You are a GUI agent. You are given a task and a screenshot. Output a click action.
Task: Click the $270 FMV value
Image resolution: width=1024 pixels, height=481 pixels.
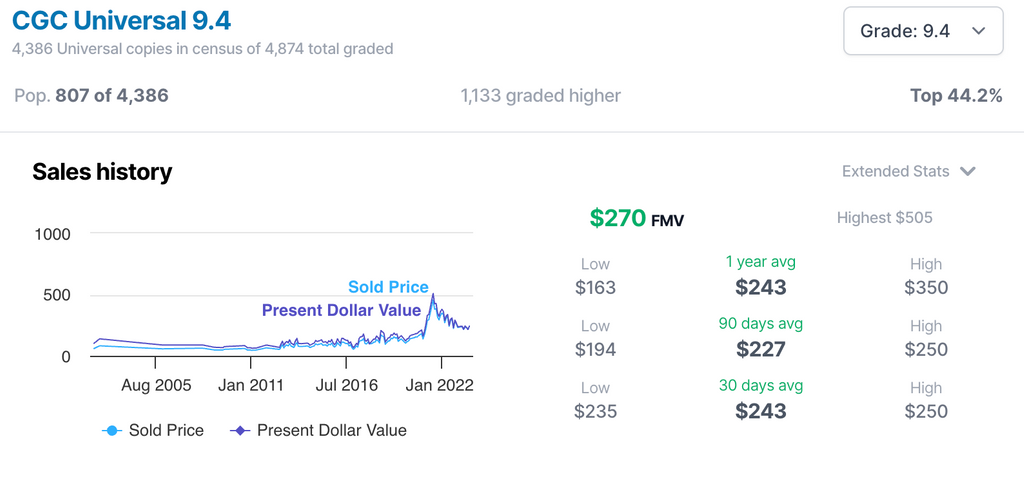point(636,219)
